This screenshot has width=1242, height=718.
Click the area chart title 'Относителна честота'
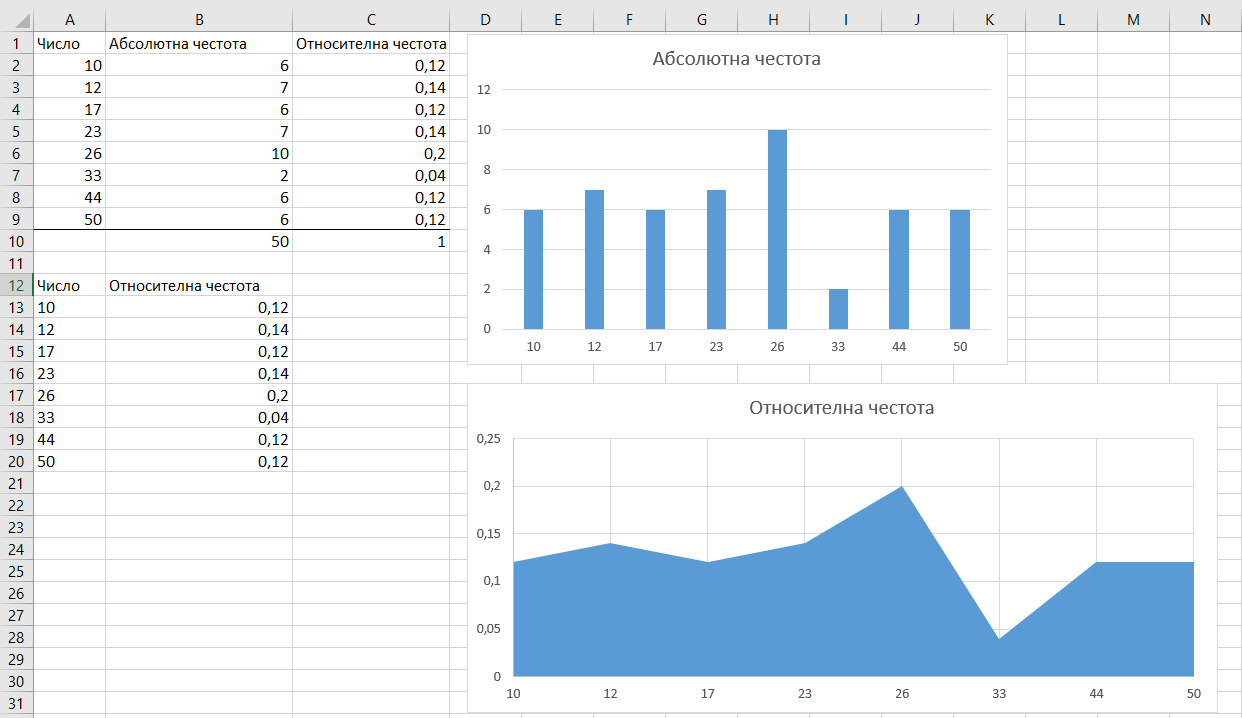pyautogui.click(x=841, y=408)
